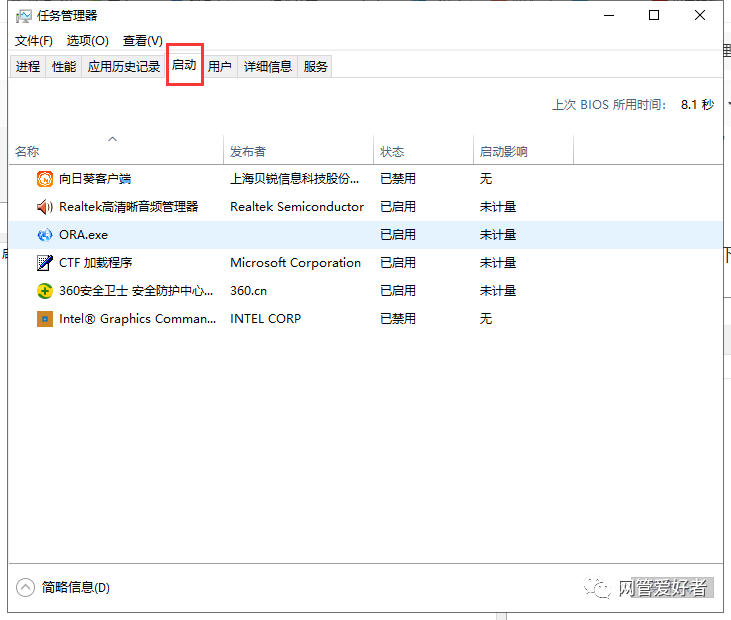Select the Realtek高清晰音频管理器 entry
The image size is (731, 620).
(129, 207)
